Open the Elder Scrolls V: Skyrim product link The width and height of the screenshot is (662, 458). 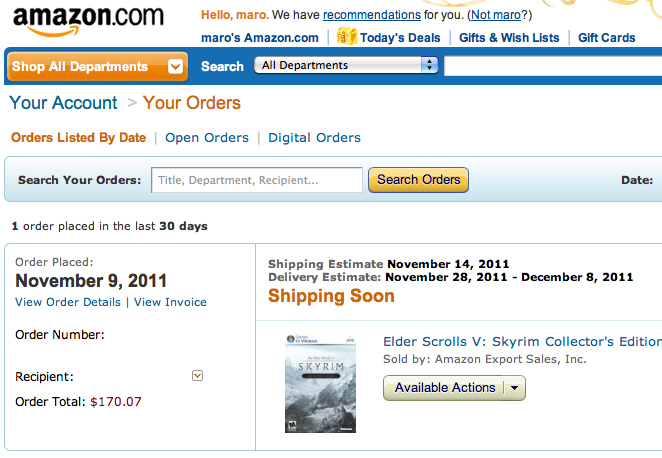(522, 341)
